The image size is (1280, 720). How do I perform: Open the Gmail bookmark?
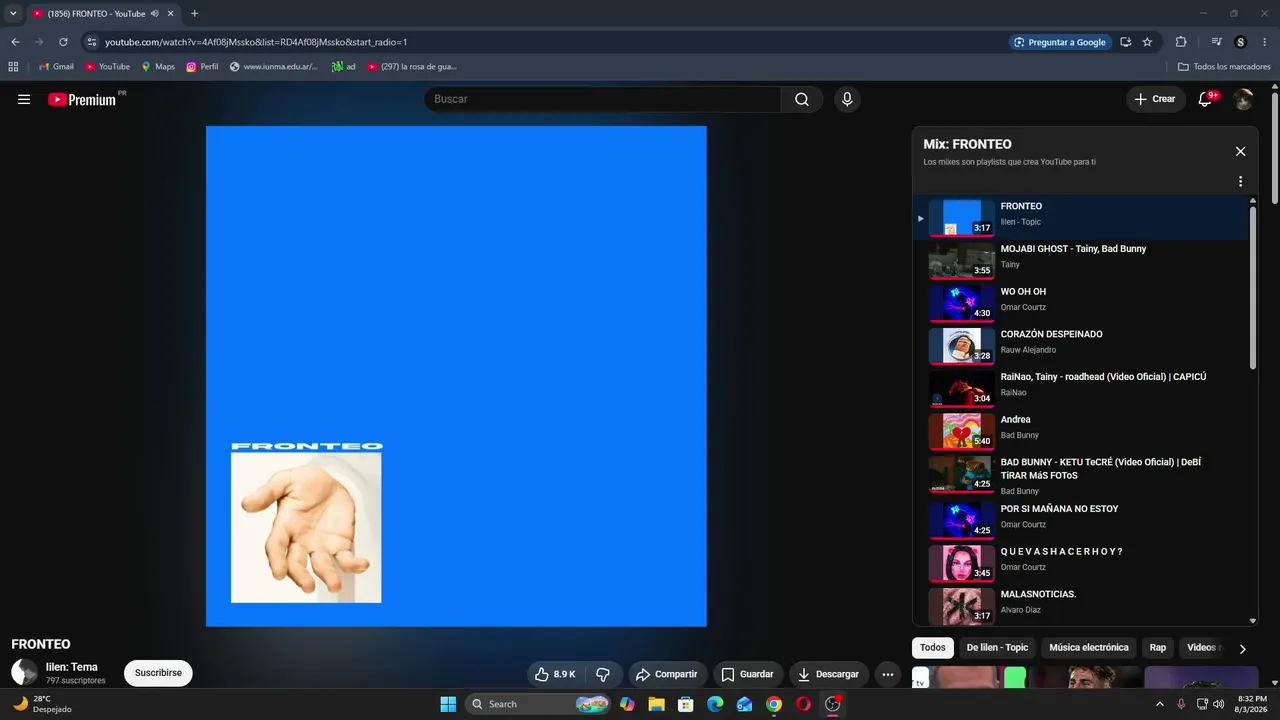[56, 67]
